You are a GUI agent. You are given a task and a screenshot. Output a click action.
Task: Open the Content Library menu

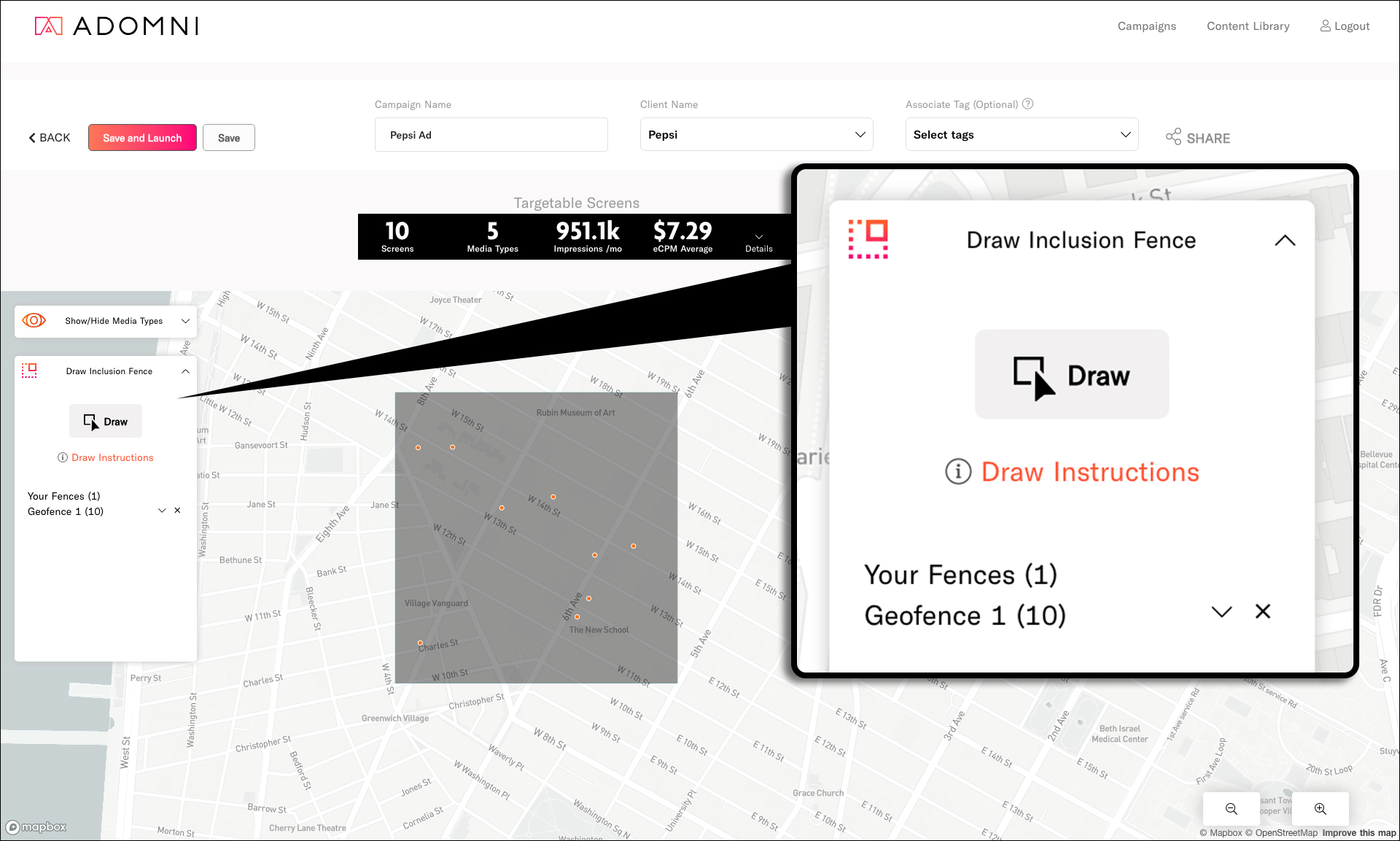point(1248,26)
